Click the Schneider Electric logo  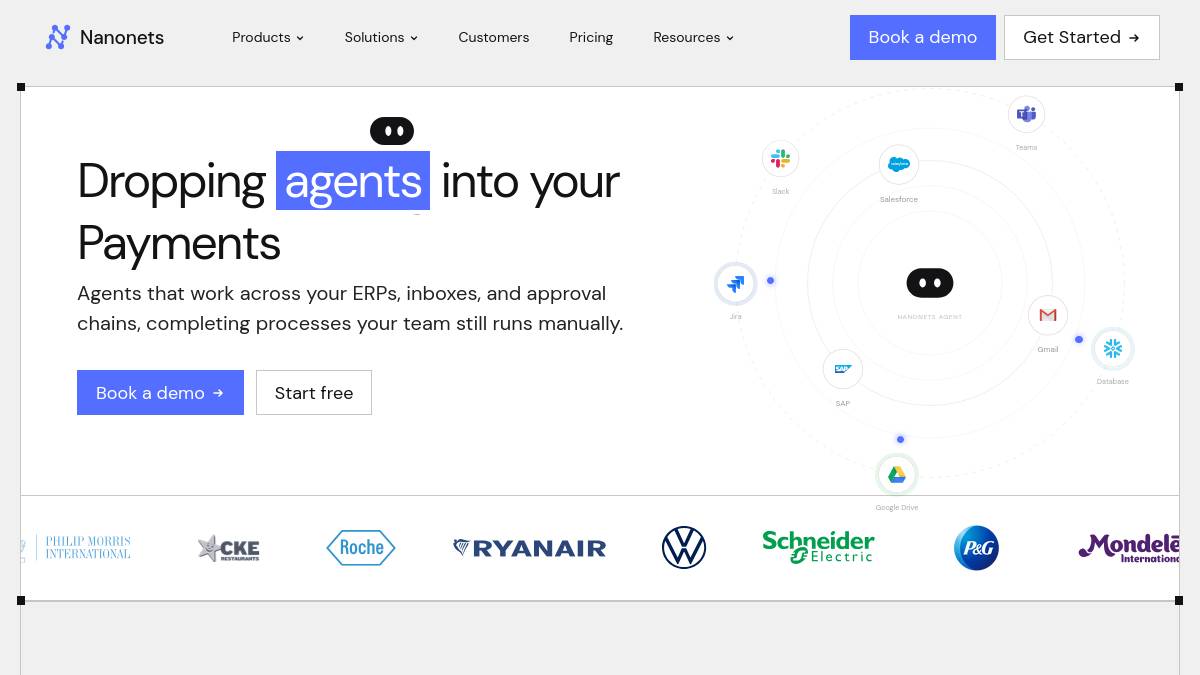coord(818,547)
